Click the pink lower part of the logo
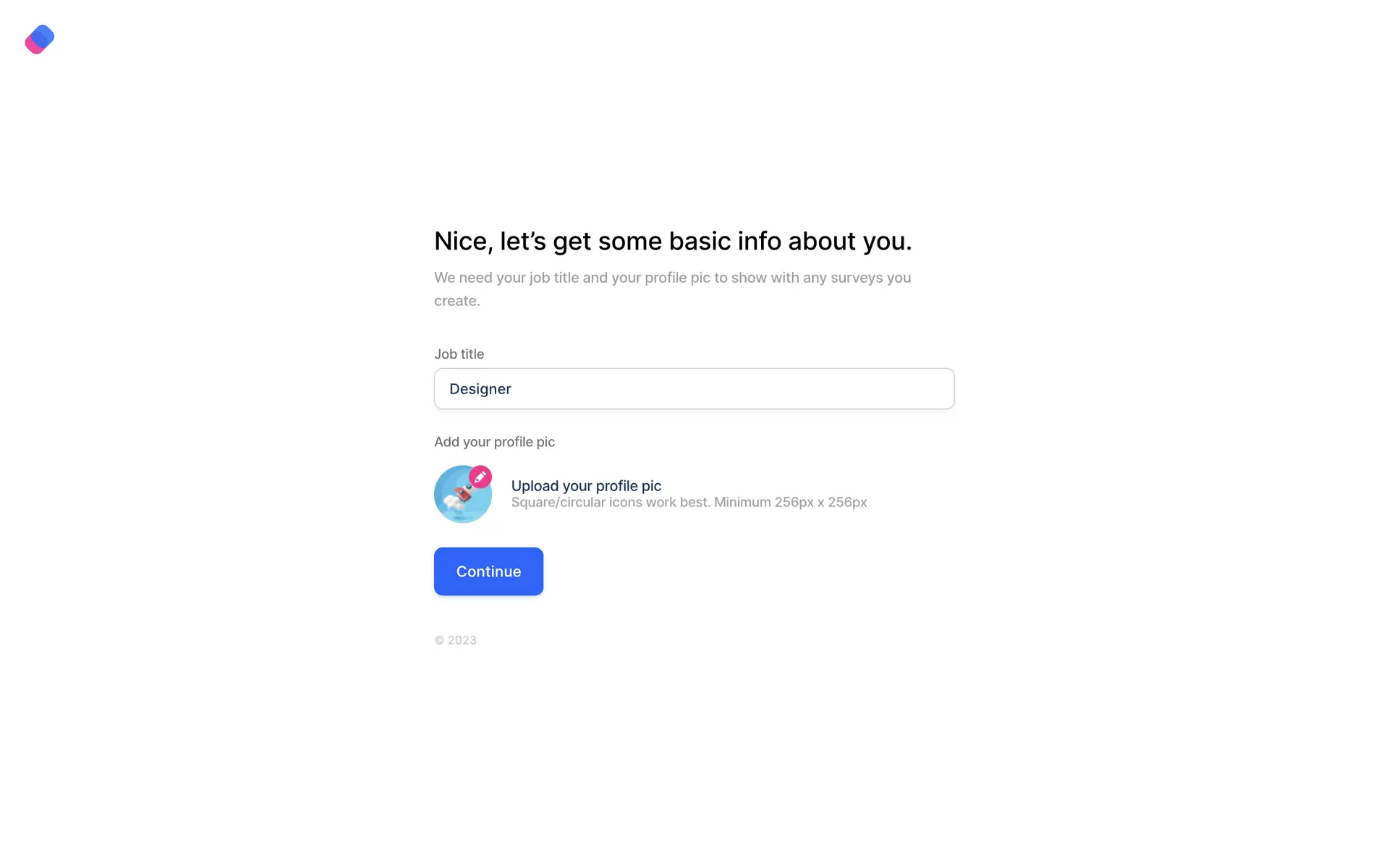 pos(33,46)
